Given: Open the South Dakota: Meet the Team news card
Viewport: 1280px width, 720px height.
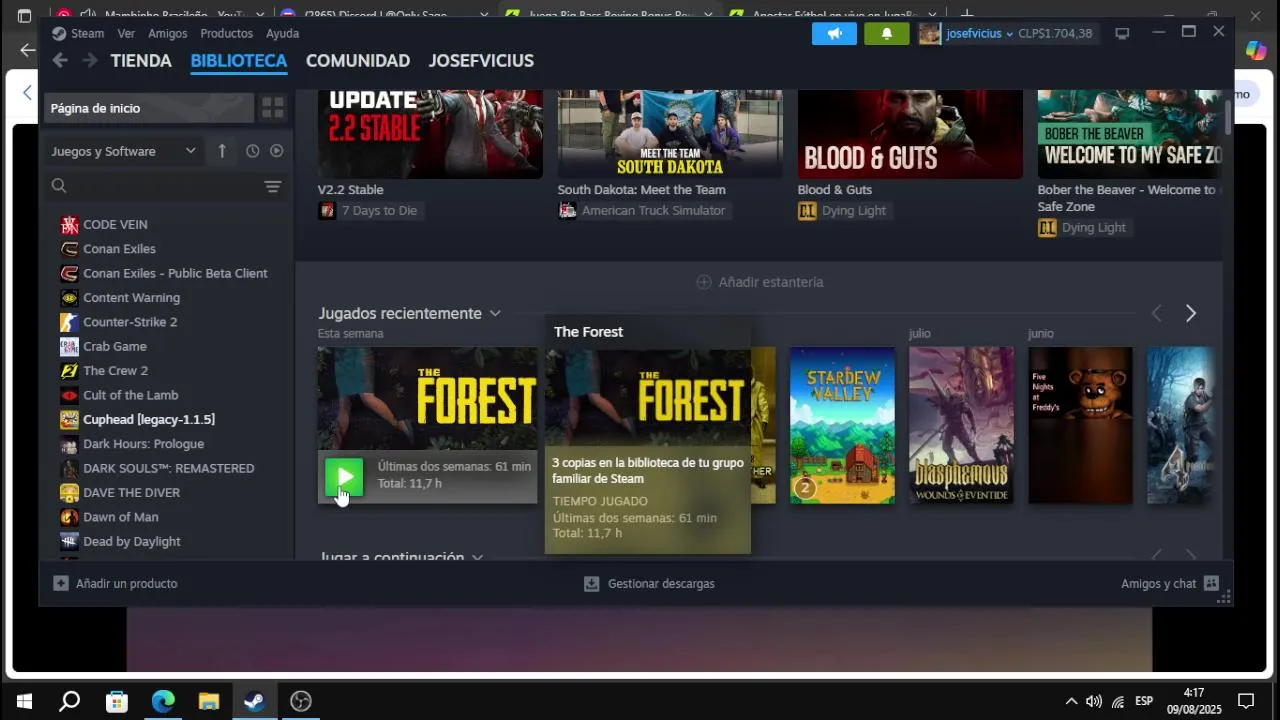Looking at the screenshot, I should pos(670,134).
